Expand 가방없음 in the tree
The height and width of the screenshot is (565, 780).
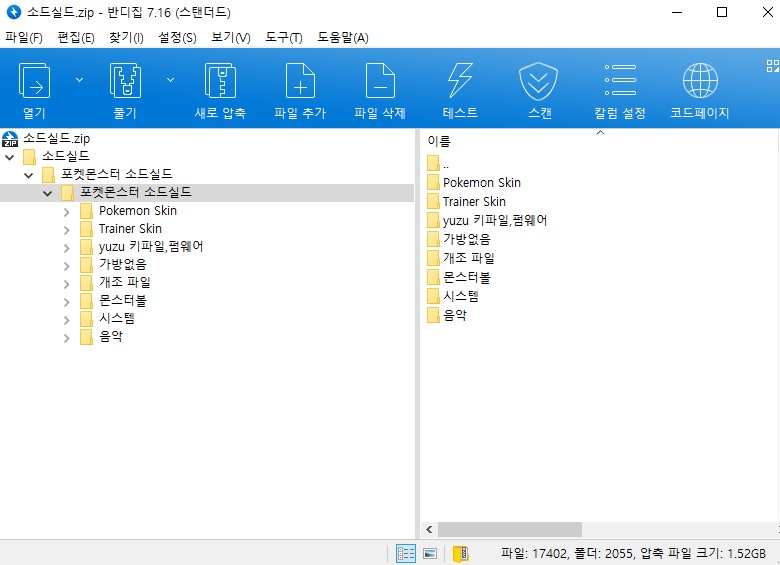click(67, 266)
